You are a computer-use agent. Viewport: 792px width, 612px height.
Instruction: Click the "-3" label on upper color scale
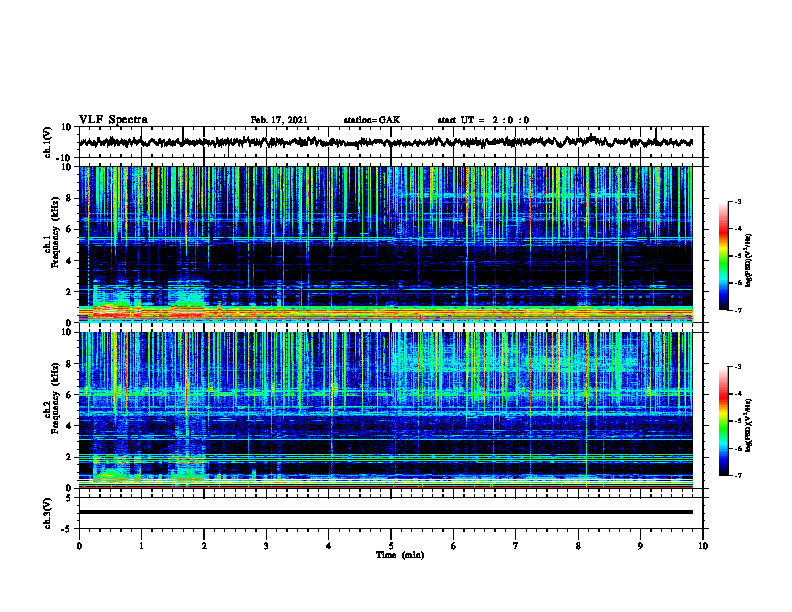(x=737, y=202)
